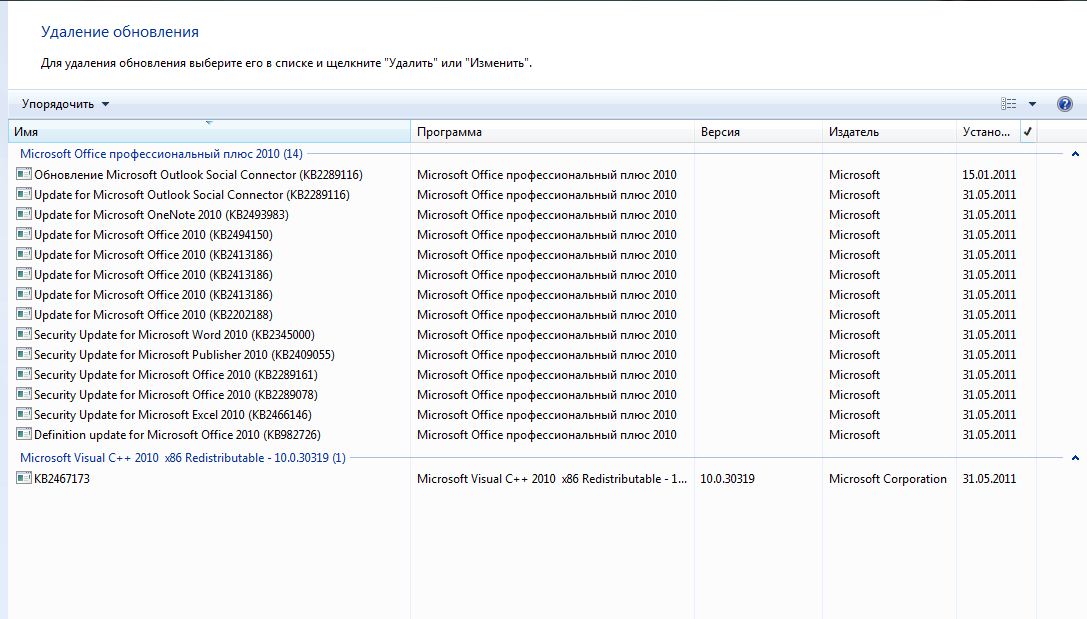The image size is (1087, 619).
Task: Sort by Программа column header
Action: click(x=553, y=132)
